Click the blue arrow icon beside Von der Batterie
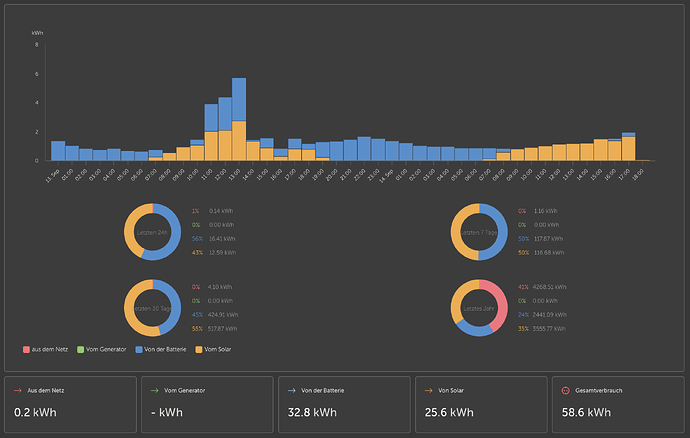The height and width of the screenshot is (438, 690). click(x=291, y=390)
